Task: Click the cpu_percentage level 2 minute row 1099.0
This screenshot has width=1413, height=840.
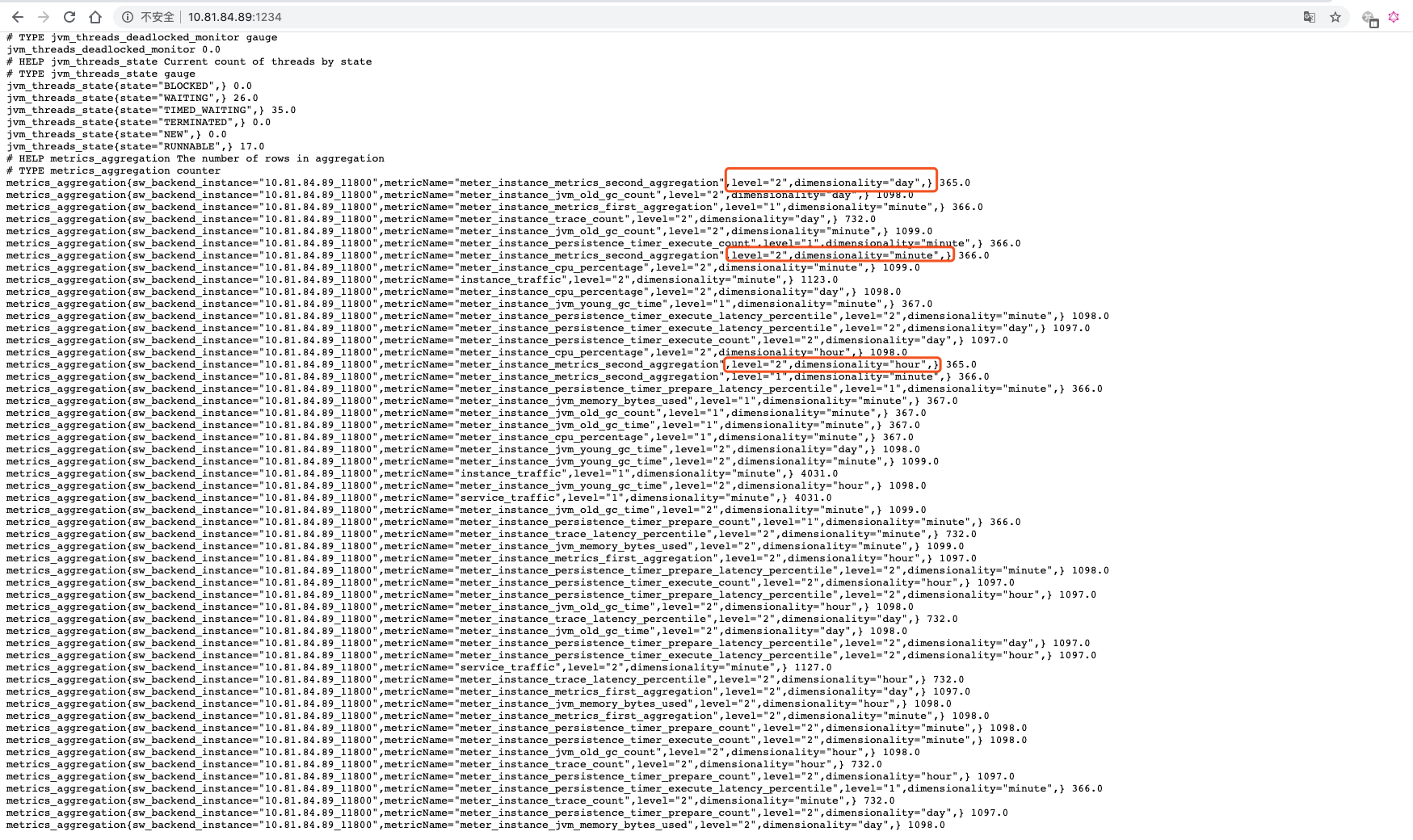Action: click(x=464, y=267)
